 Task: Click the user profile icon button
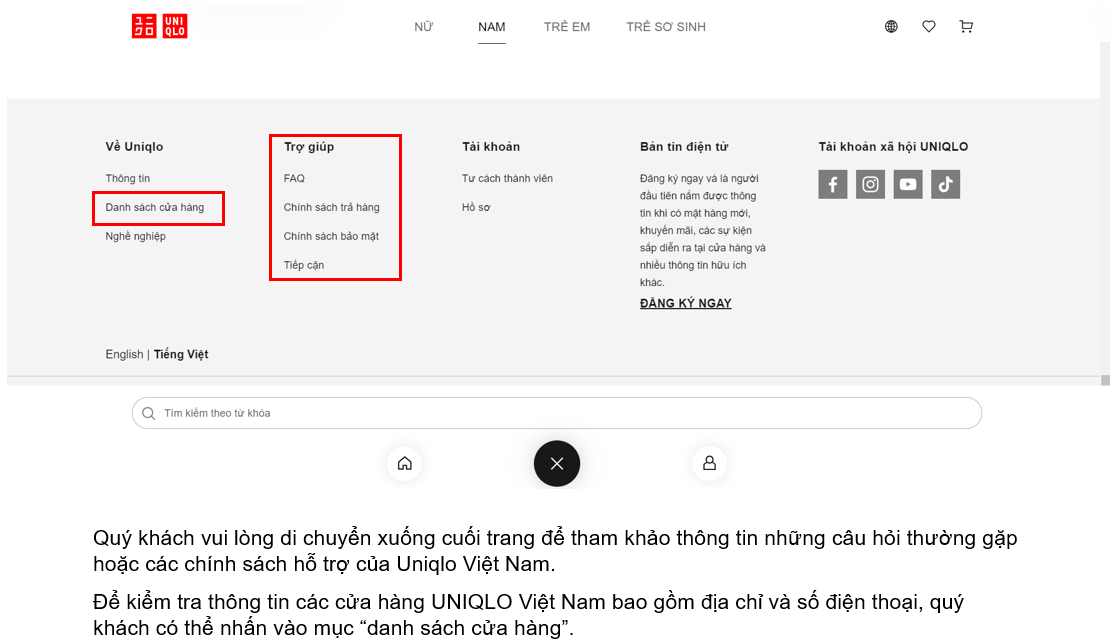click(x=709, y=463)
